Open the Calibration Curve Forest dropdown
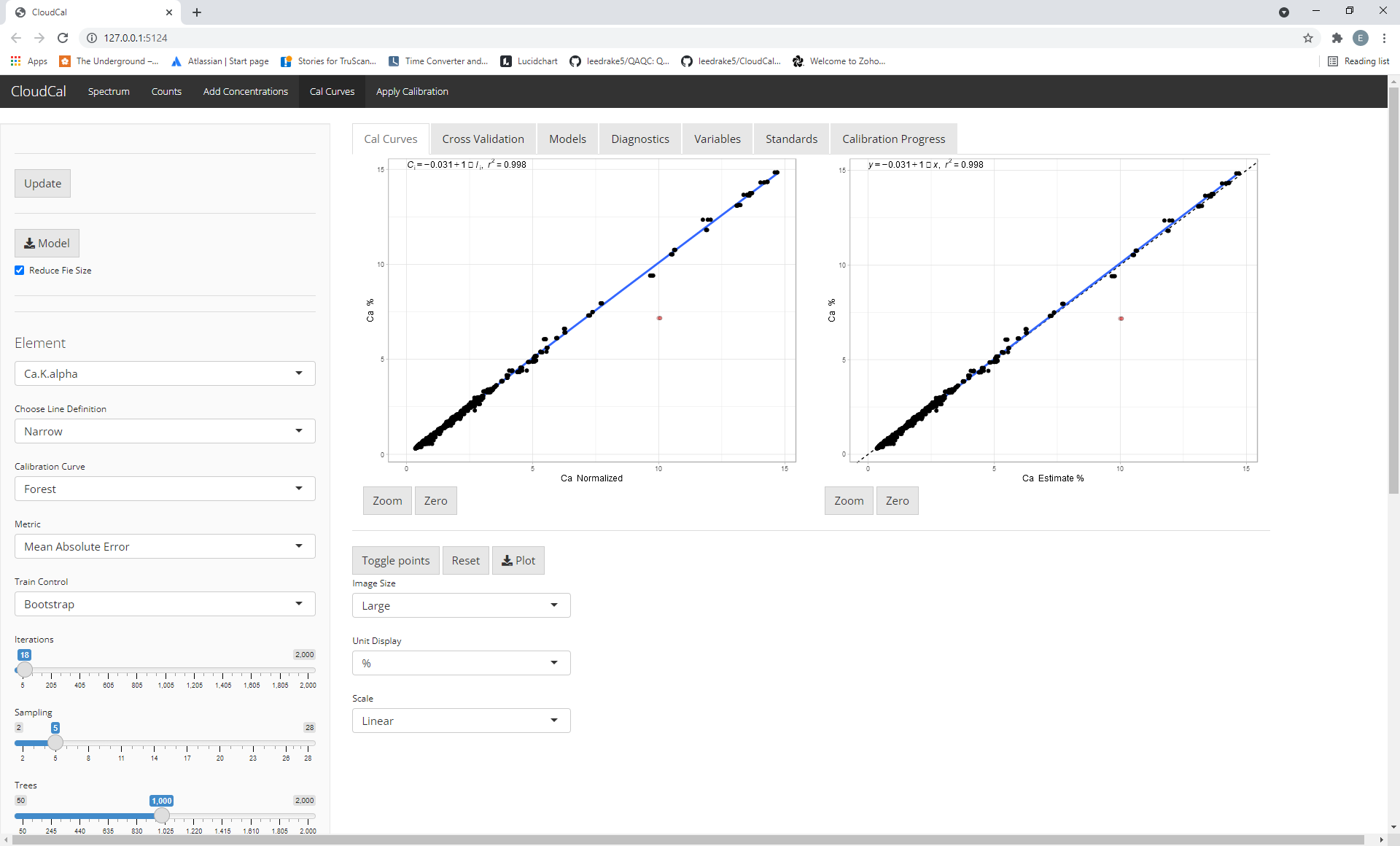Screen dimensions: 1400x846 click(x=165, y=489)
